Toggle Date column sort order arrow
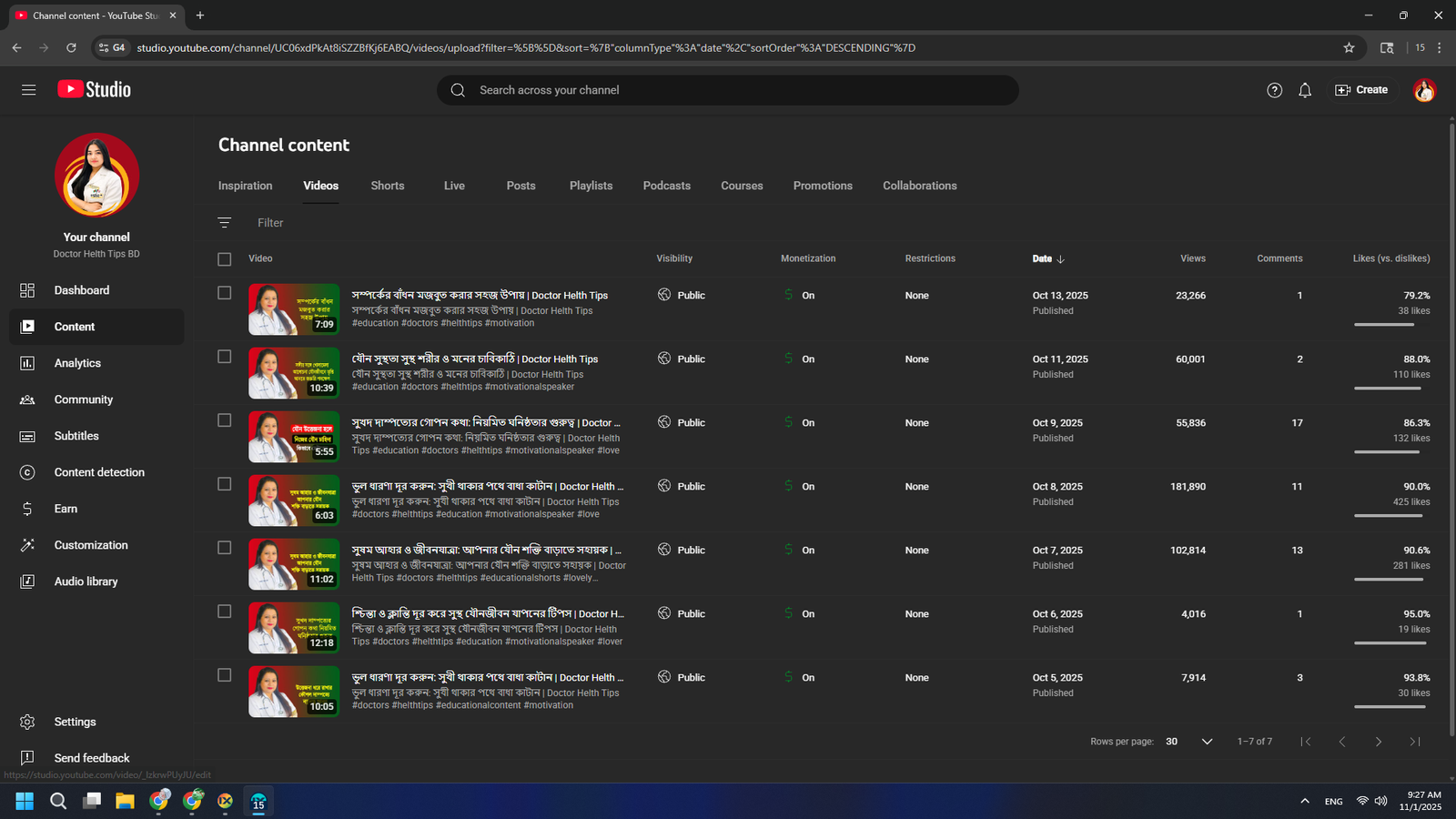 tap(1060, 259)
